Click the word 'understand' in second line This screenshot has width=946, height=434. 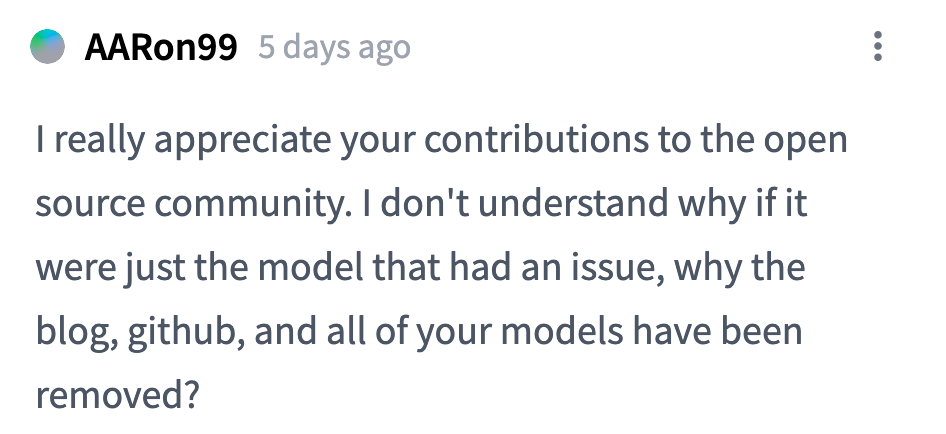pyautogui.click(x=573, y=203)
